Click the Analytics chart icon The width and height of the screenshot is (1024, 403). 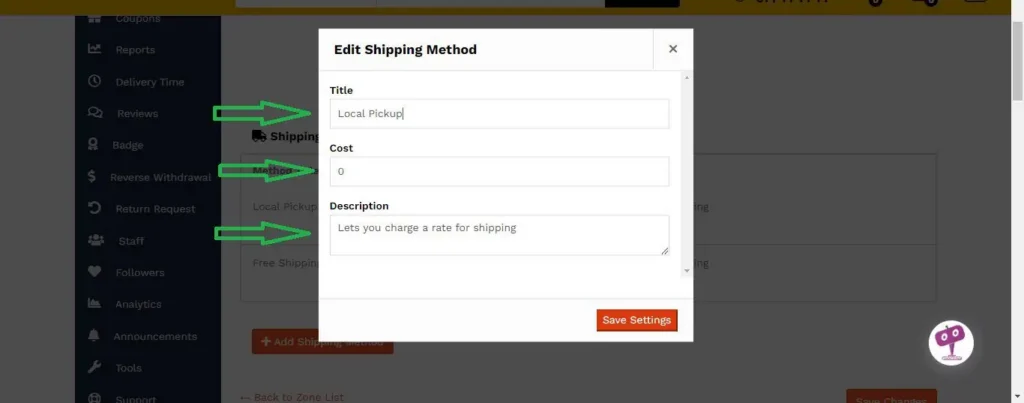94,304
